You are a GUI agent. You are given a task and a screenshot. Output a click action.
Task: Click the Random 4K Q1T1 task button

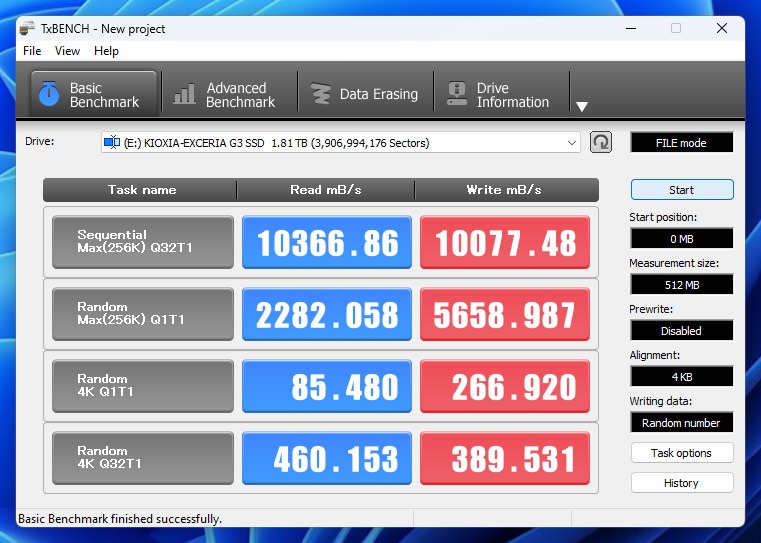coord(143,386)
